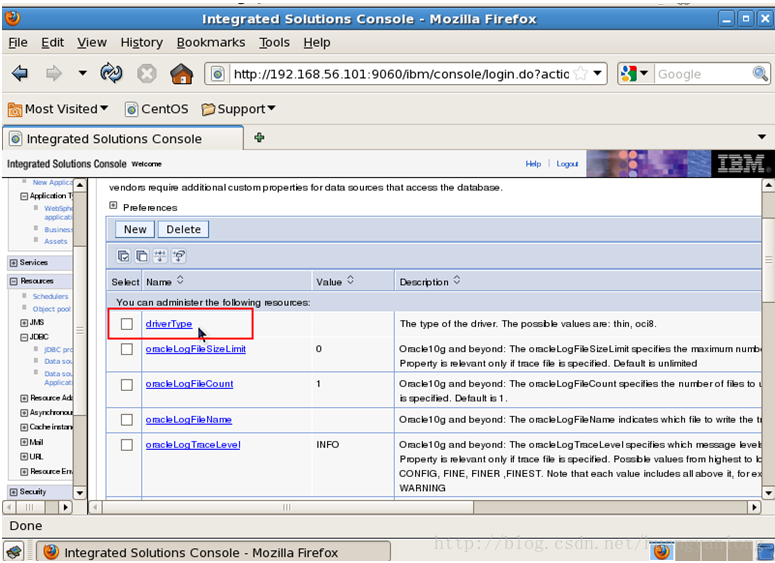Open the Schedulers navigation link
Image resolution: width=775 pixels, height=563 pixels.
(50, 296)
